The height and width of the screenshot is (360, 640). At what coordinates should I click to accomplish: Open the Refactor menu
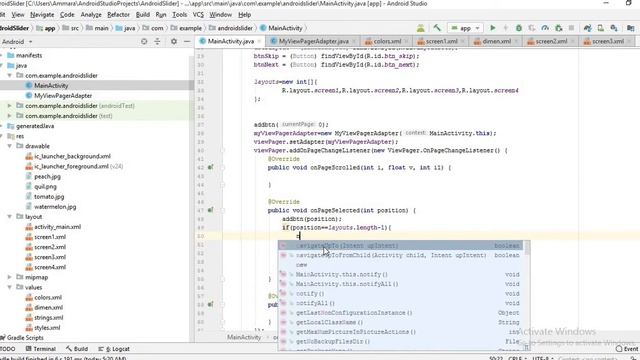pos(118,15)
